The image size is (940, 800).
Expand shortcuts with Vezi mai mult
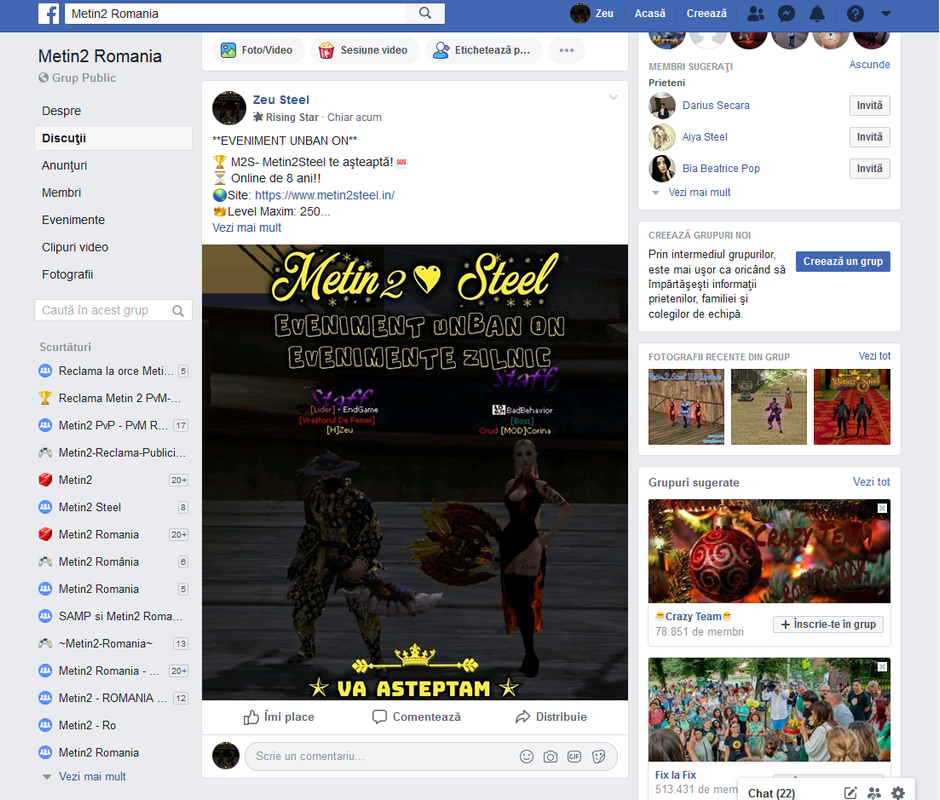(92, 777)
